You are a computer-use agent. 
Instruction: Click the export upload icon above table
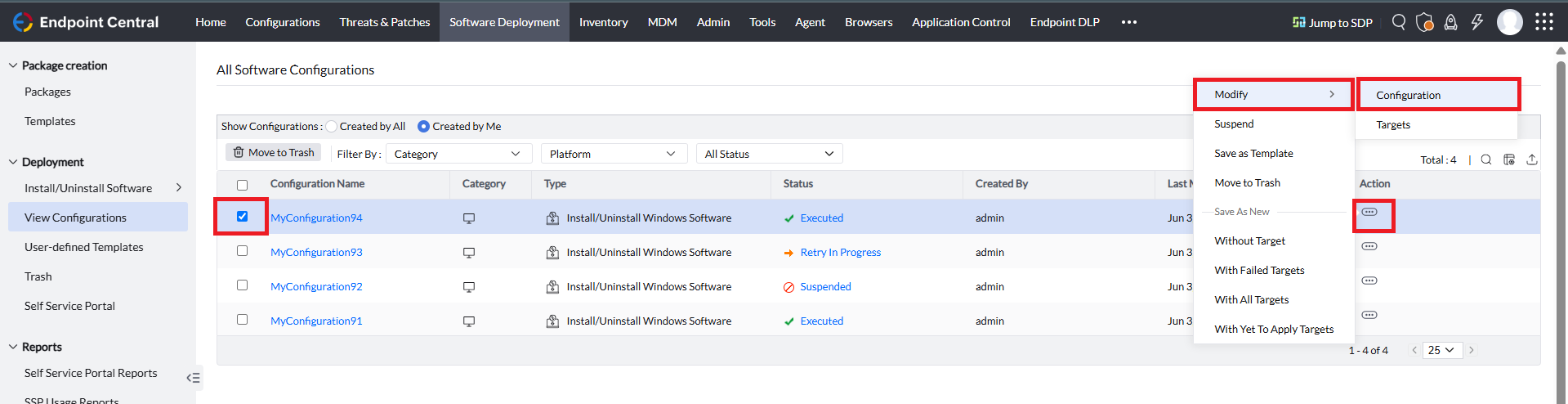pyautogui.click(x=1532, y=159)
